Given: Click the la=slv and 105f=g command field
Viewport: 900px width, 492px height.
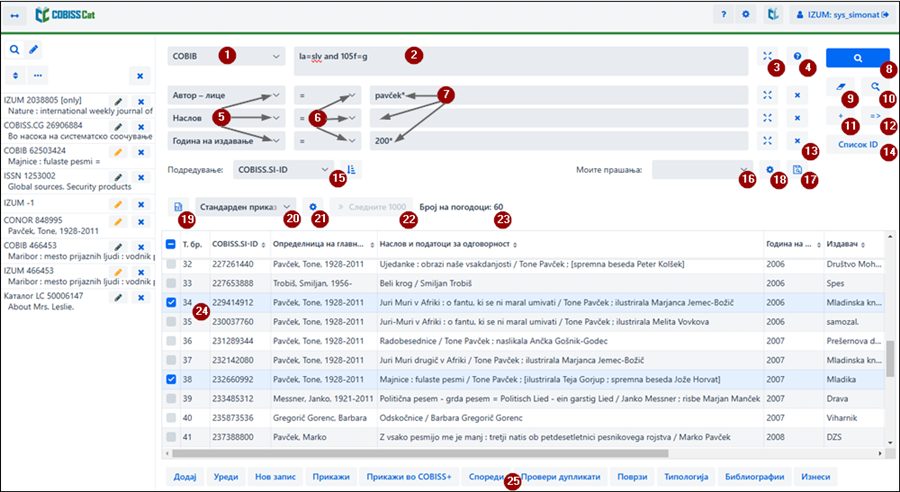Looking at the screenshot, I should tap(521, 61).
